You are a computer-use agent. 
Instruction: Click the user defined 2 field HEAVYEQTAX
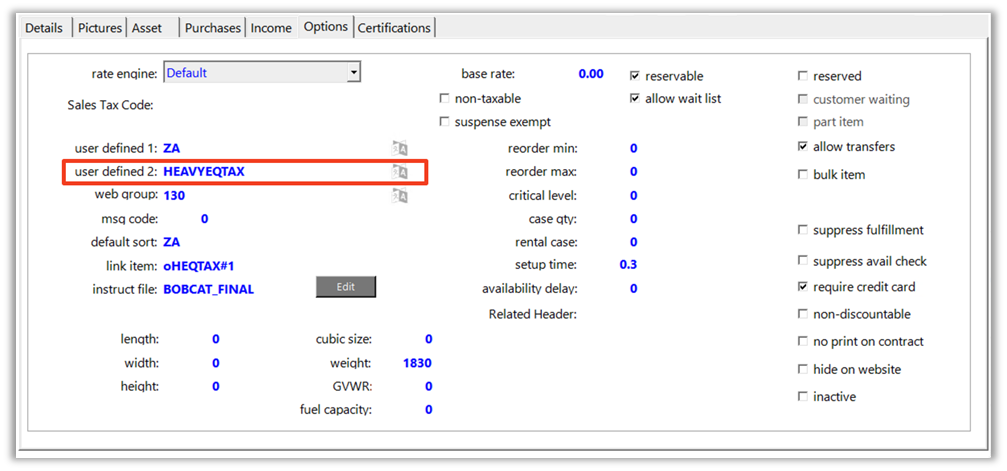coord(204,172)
